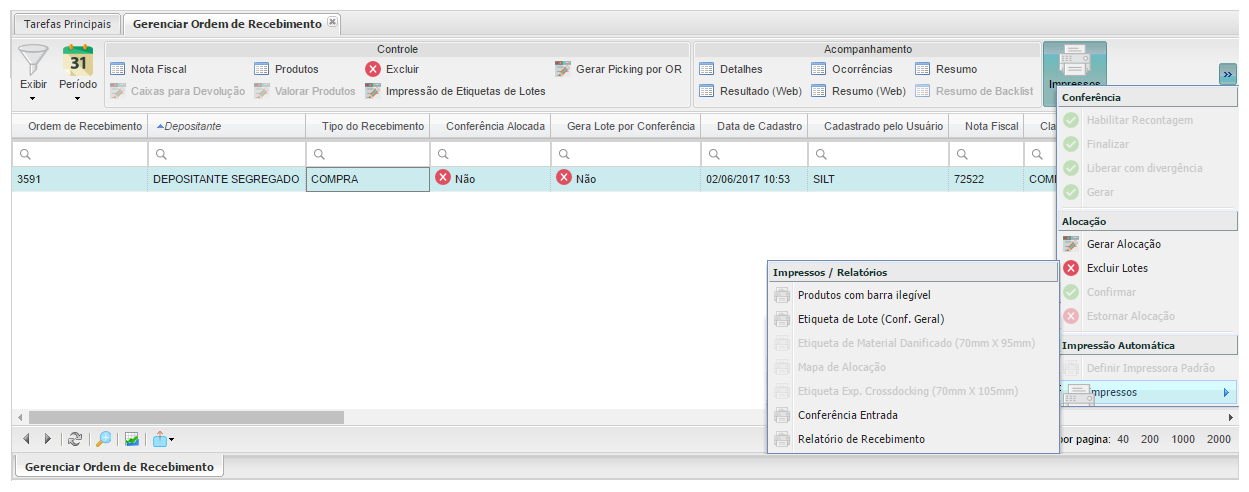The width and height of the screenshot is (1249, 492).
Task: Click the Ordem de Recebimento filter field
Action: (80, 154)
